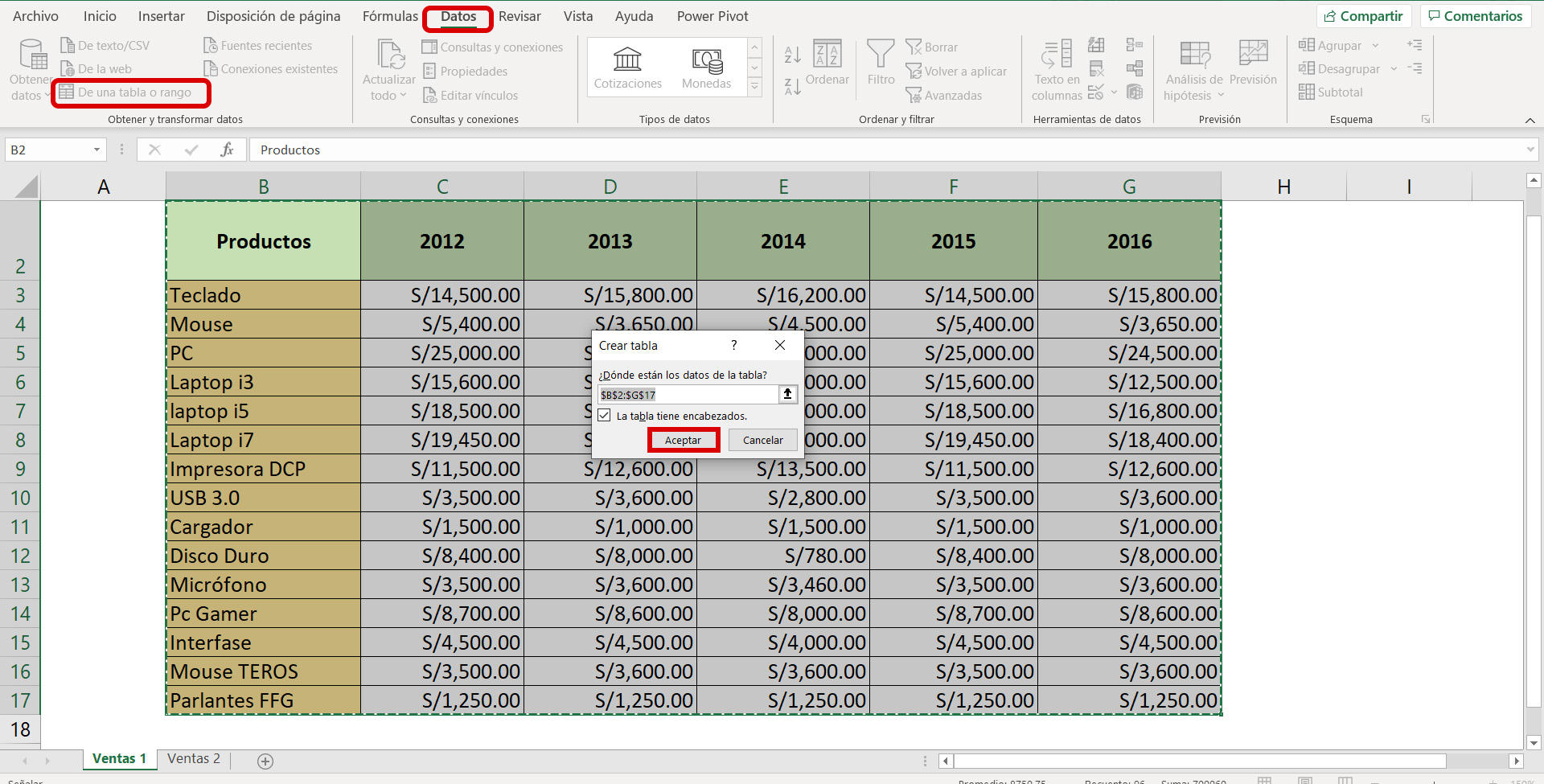Apply Relleno rápido (flash fill)
The image size is (1544, 784).
coord(1097,45)
